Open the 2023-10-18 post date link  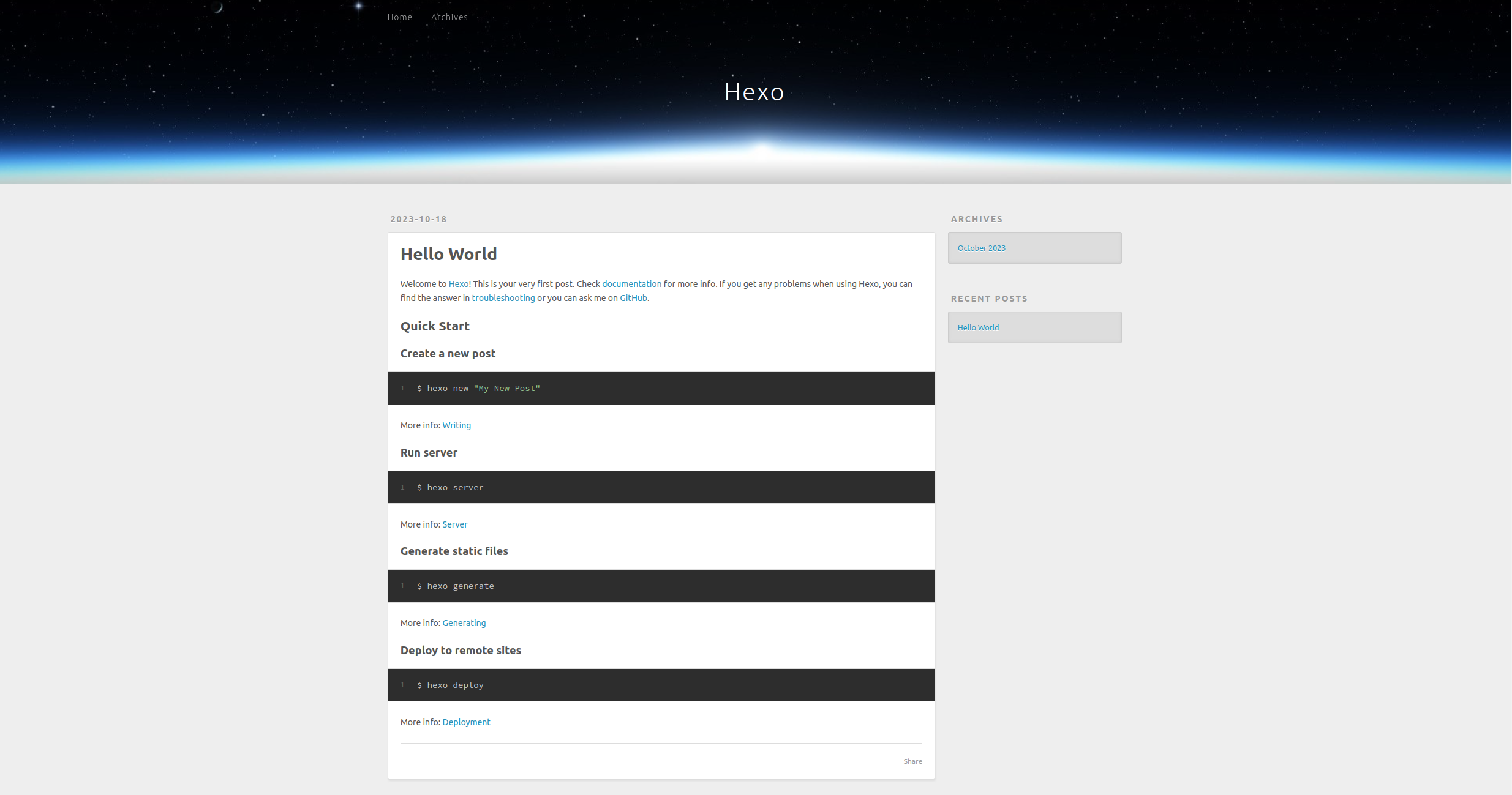pos(419,219)
